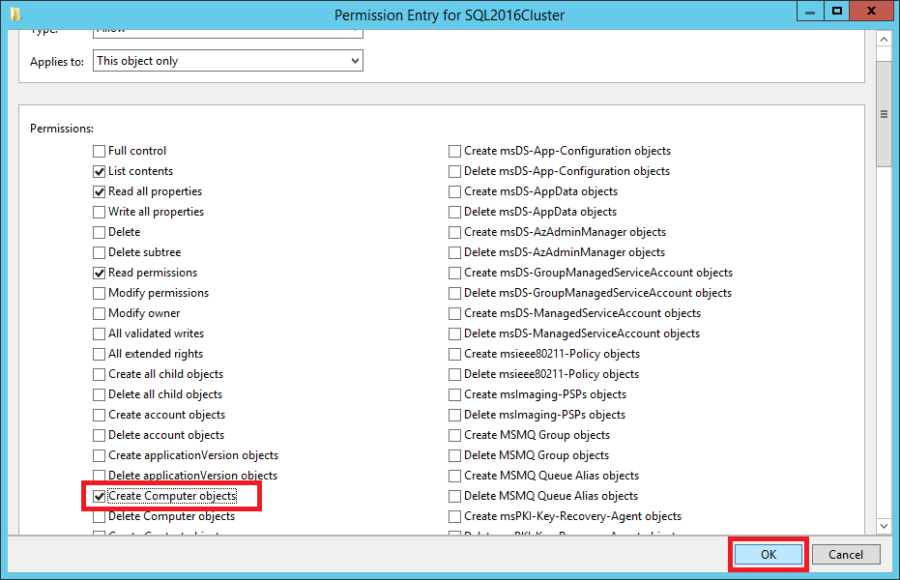Check Create msPKI-Key-Recovery-Agent objects
This screenshot has width=900, height=580.
point(453,515)
